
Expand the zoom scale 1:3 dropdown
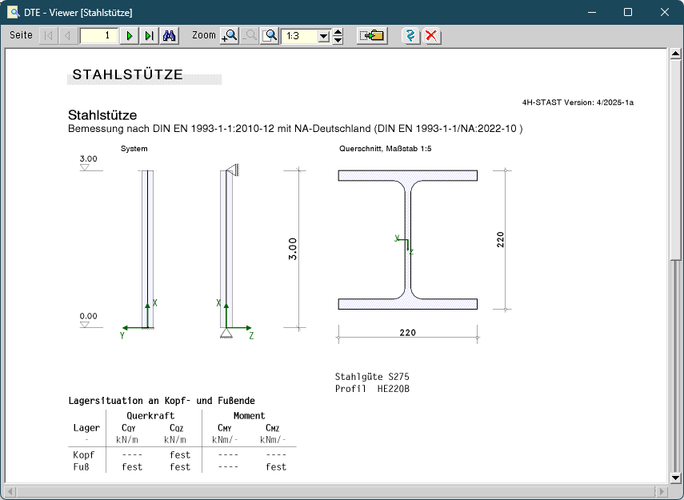[x=323, y=36]
